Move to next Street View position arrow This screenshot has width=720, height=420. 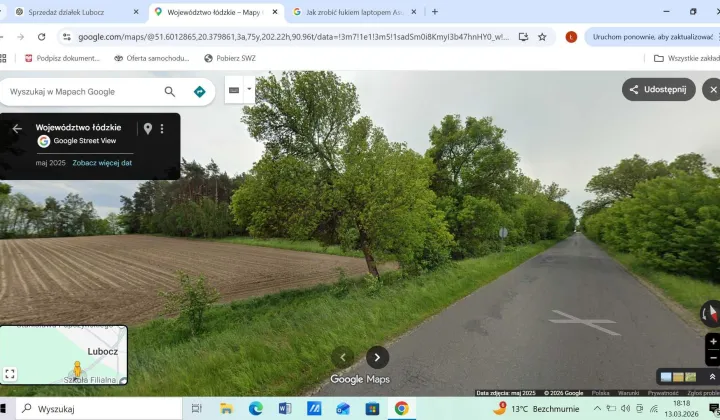[x=377, y=357]
